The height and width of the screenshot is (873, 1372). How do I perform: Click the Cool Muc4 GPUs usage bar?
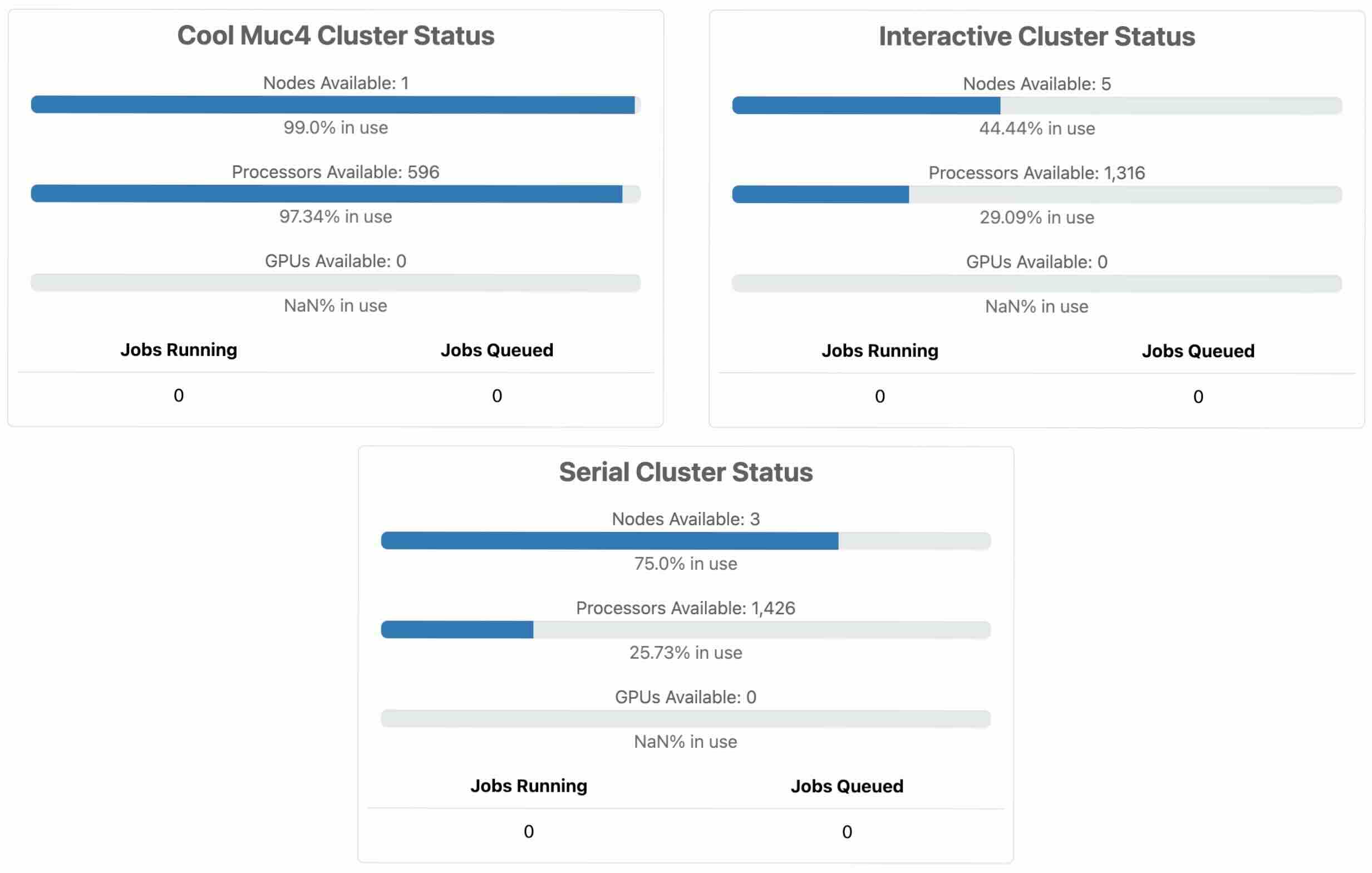click(x=336, y=283)
